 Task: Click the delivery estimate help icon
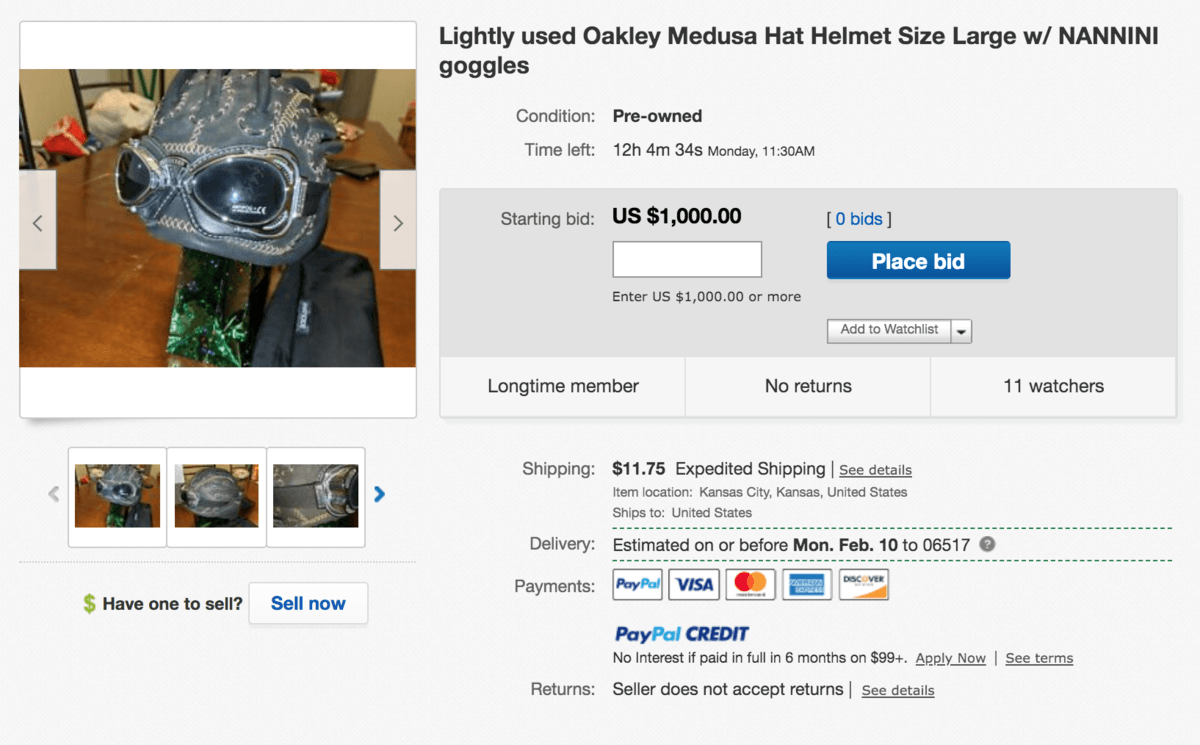click(987, 544)
